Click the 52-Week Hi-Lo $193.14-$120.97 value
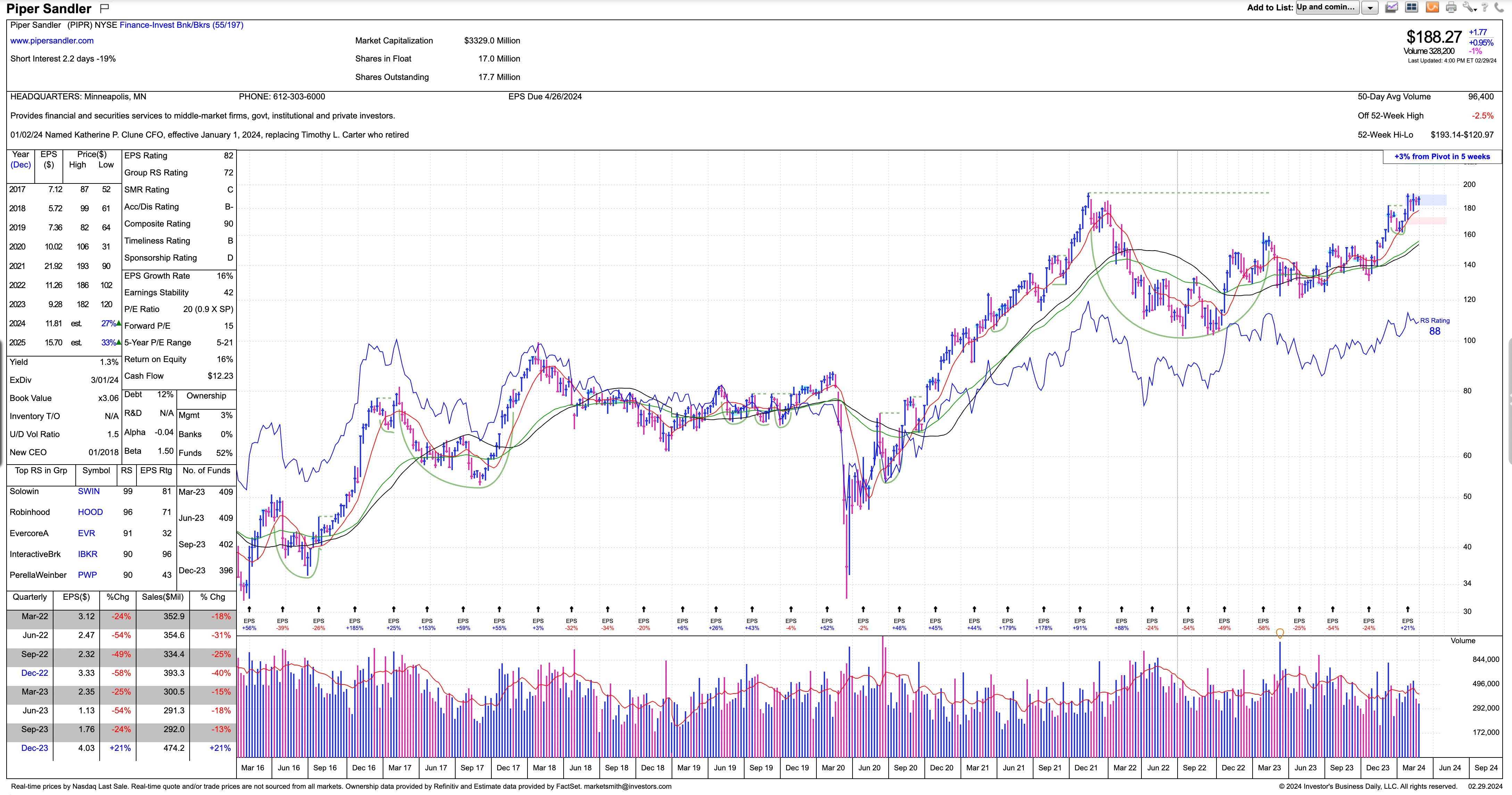This screenshot has width=1512, height=795. [x=1462, y=135]
